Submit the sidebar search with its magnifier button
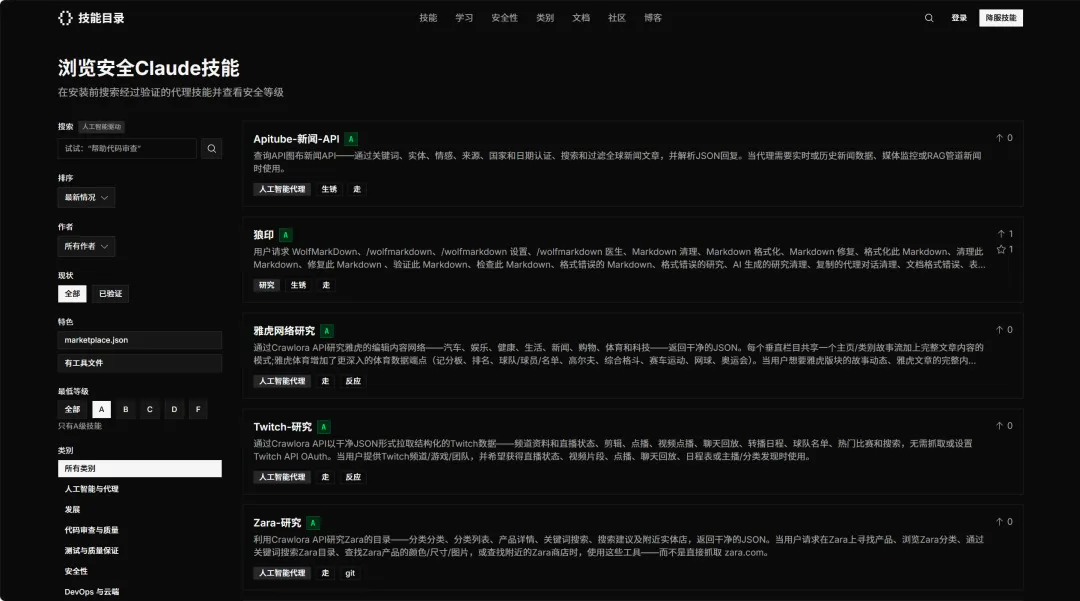The height and width of the screenshot is (601, 1080). (211, 149)
